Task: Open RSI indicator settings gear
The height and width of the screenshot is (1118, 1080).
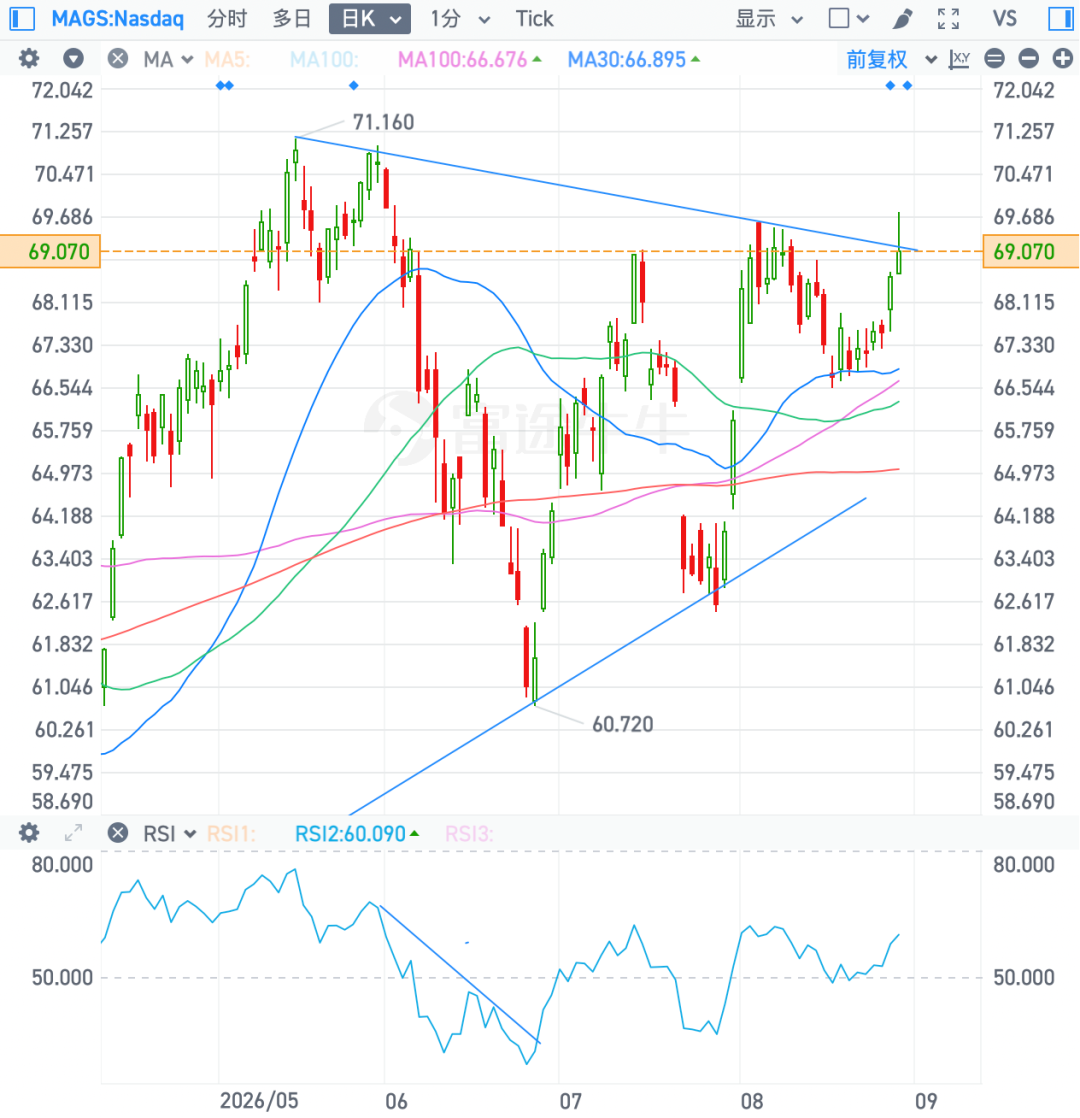Action: pos(29,833)
